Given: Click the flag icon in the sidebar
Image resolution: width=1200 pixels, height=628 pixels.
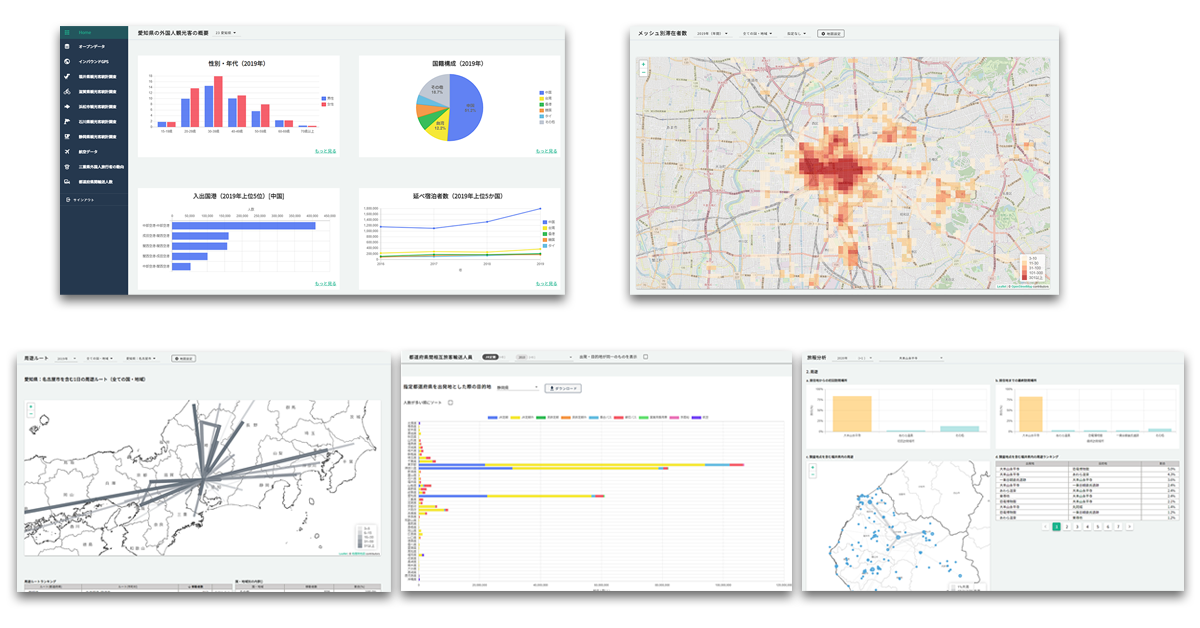Looking at the screenshot, I should pyautogui.click(x=67, y=121).
